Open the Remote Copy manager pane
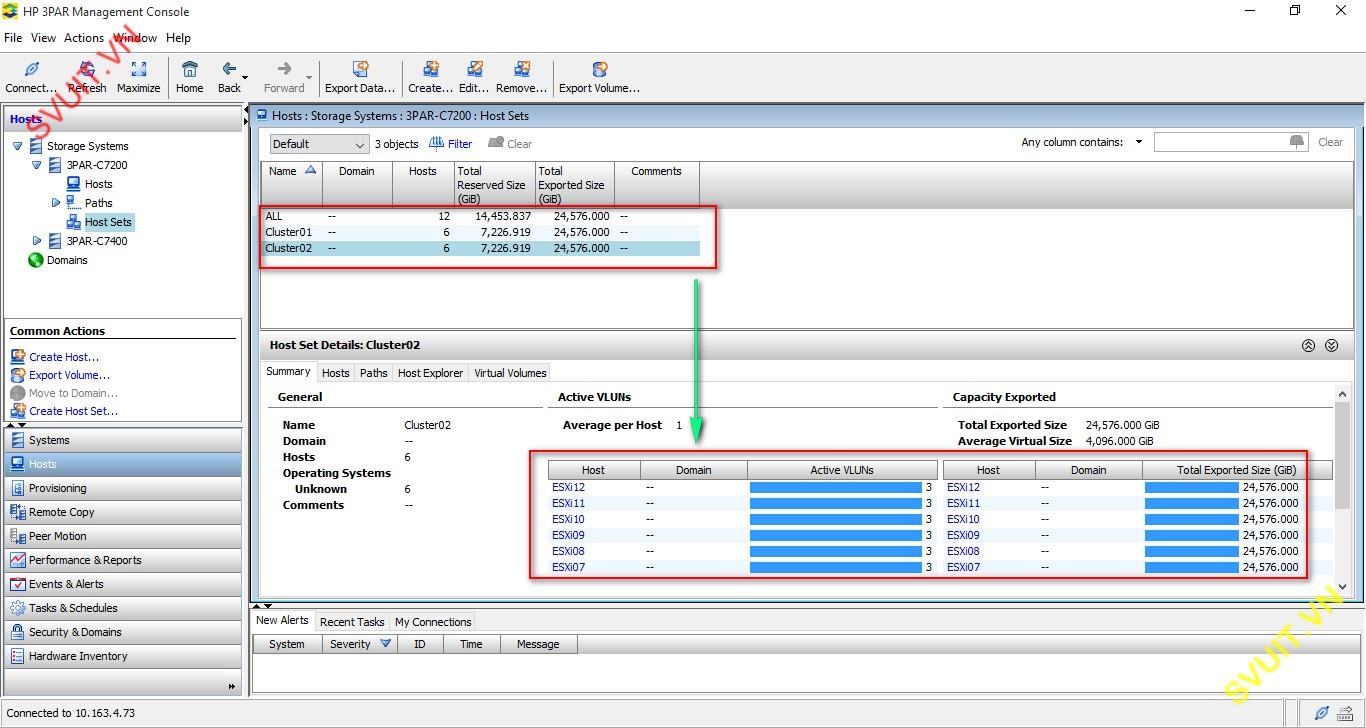This screenshot has height=728, width=1366. tap(123, 512)
